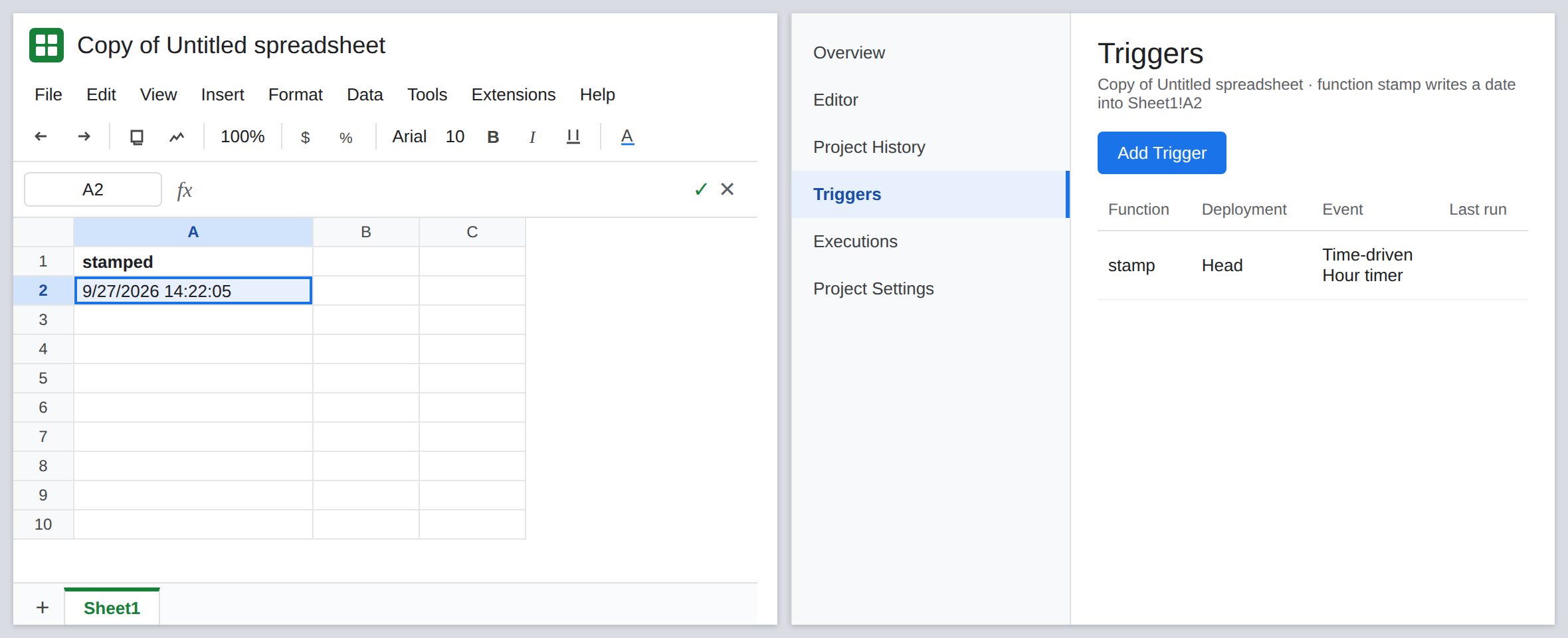
Task: Click the Add Trigger button
Action: pyautogui.click(x=1161, y=153)
